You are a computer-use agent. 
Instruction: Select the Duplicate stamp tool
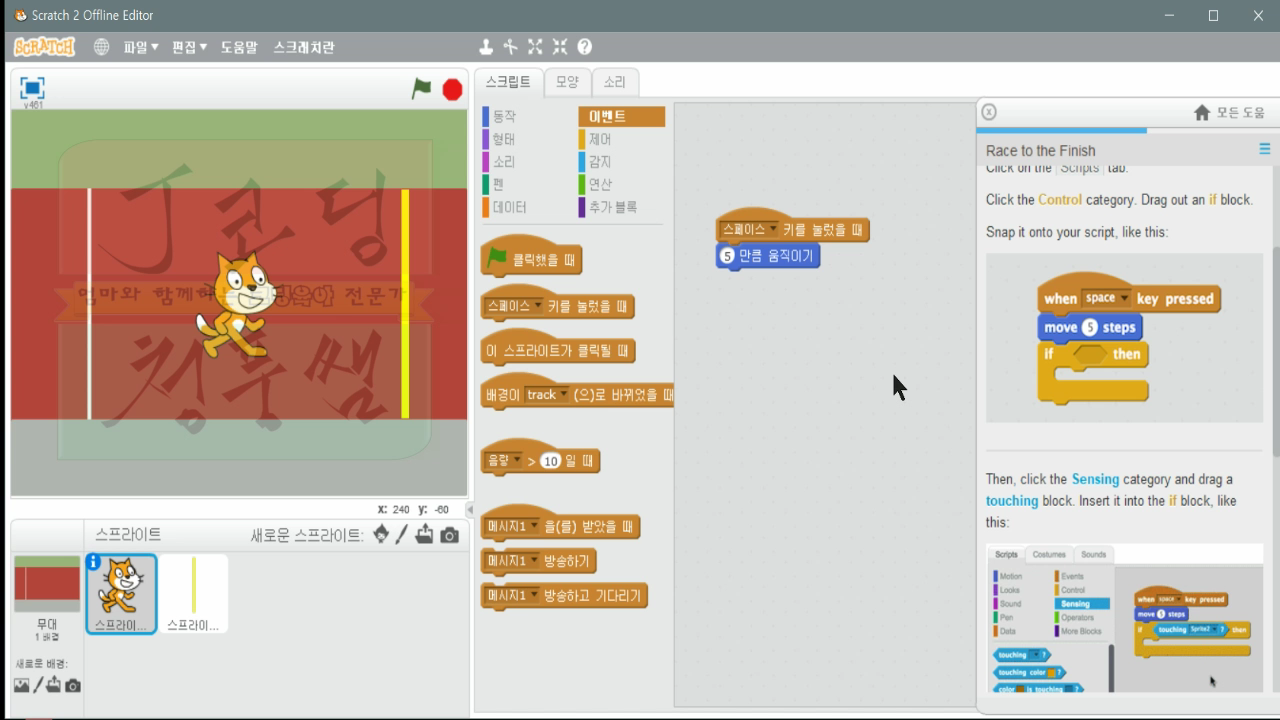tap(486, 47)
